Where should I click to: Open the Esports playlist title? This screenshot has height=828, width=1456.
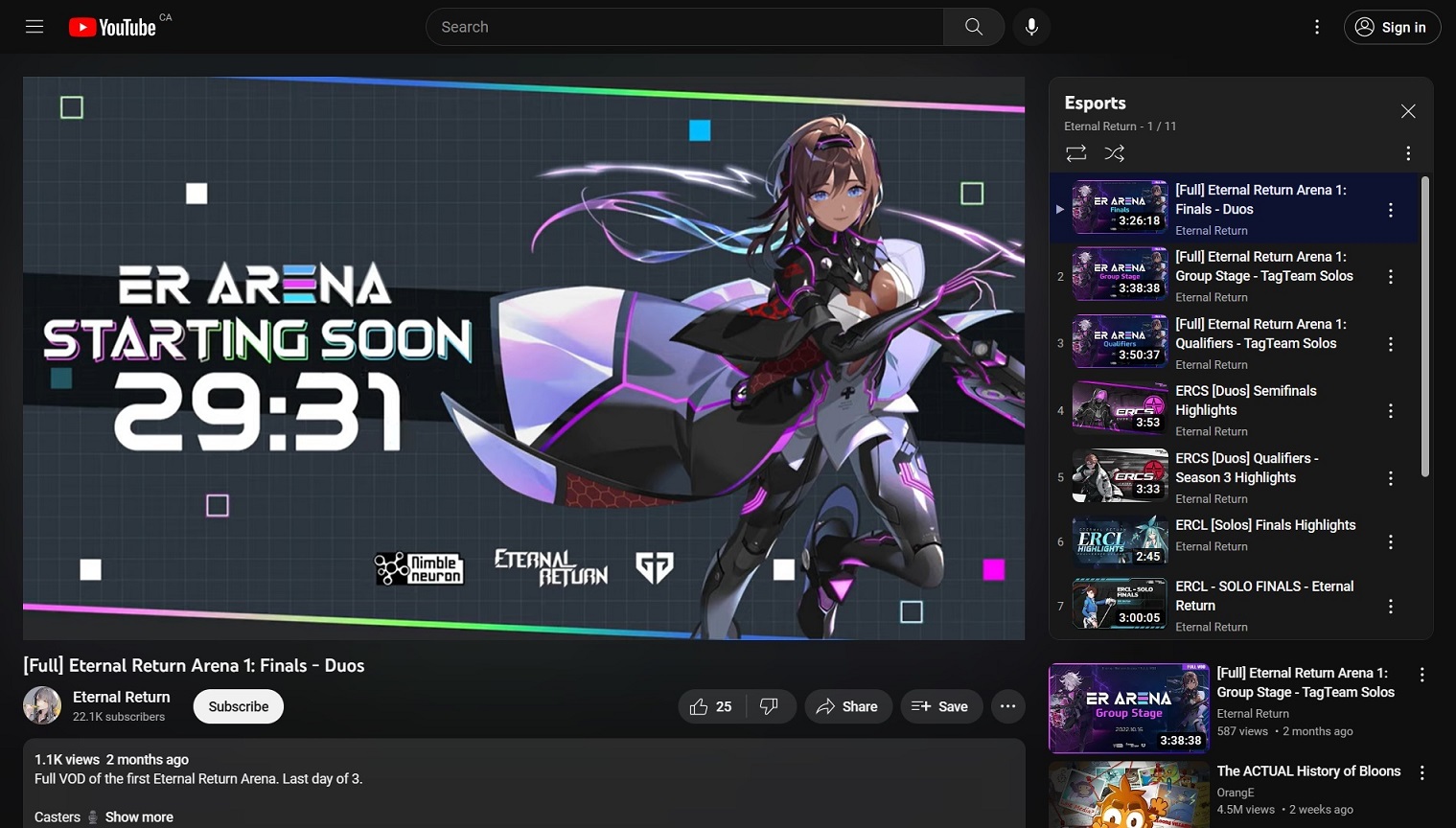pyautogui.click(x=1095, y=103)
